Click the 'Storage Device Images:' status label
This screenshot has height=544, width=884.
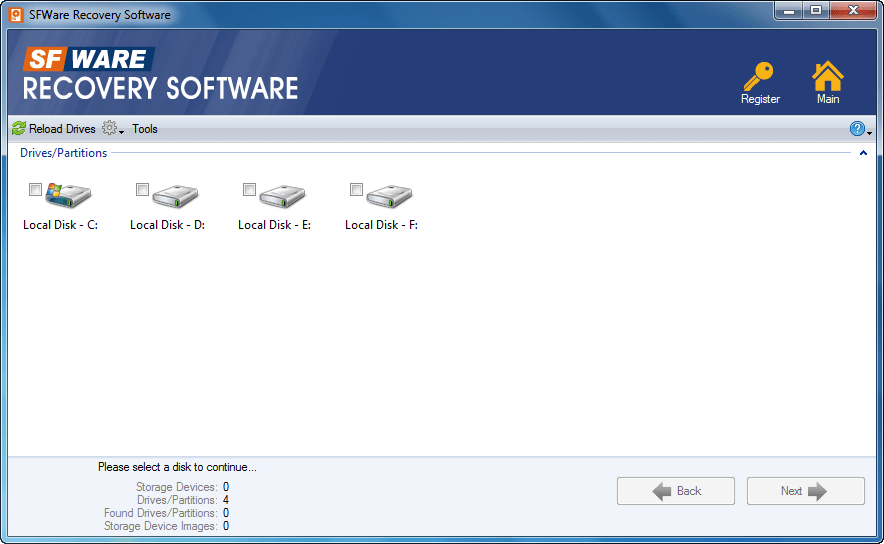pyautogui.click(x=160, y=526)
